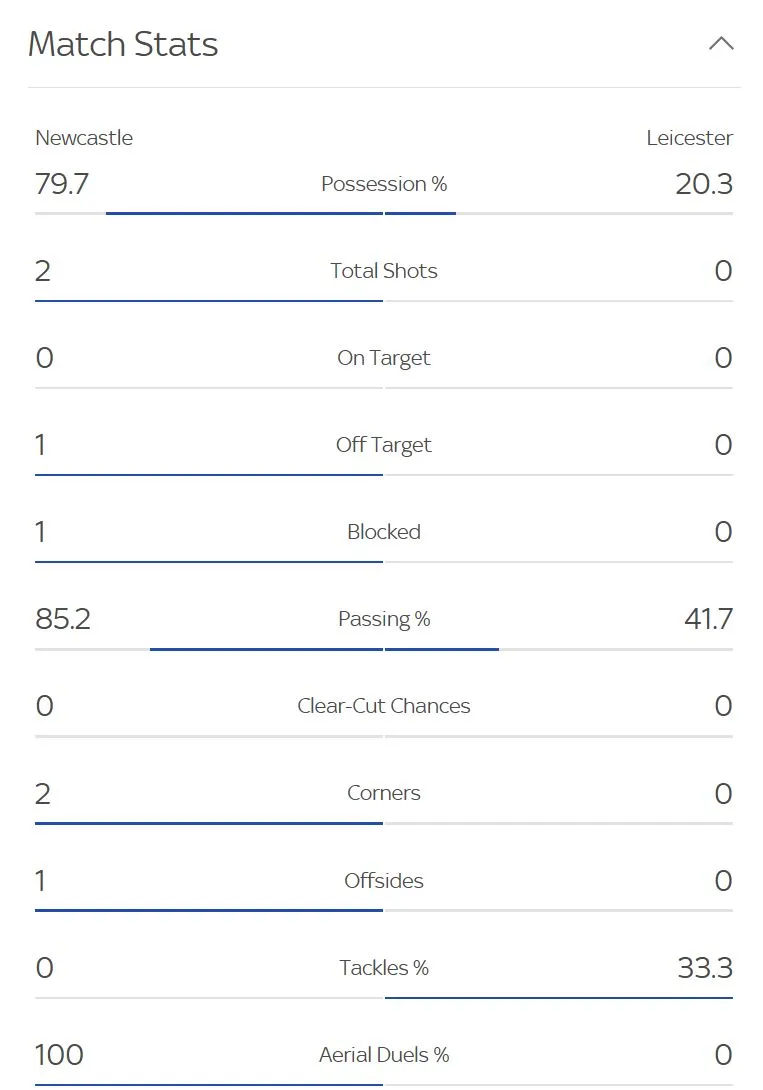Click Leicester's 33.3 tackles value
The width and height of the screenshot is (763, 1090).
(x=705, y=968)
